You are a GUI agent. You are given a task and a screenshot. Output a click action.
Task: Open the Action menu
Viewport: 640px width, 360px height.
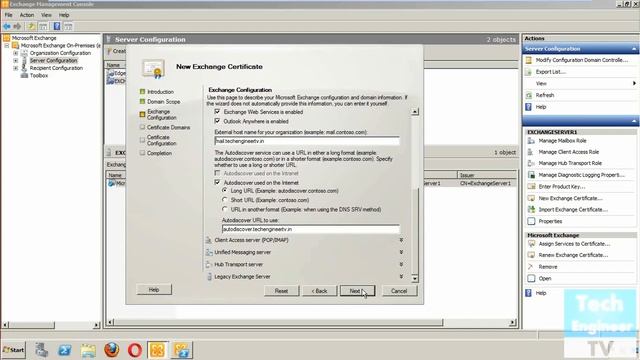pos(27,15)
